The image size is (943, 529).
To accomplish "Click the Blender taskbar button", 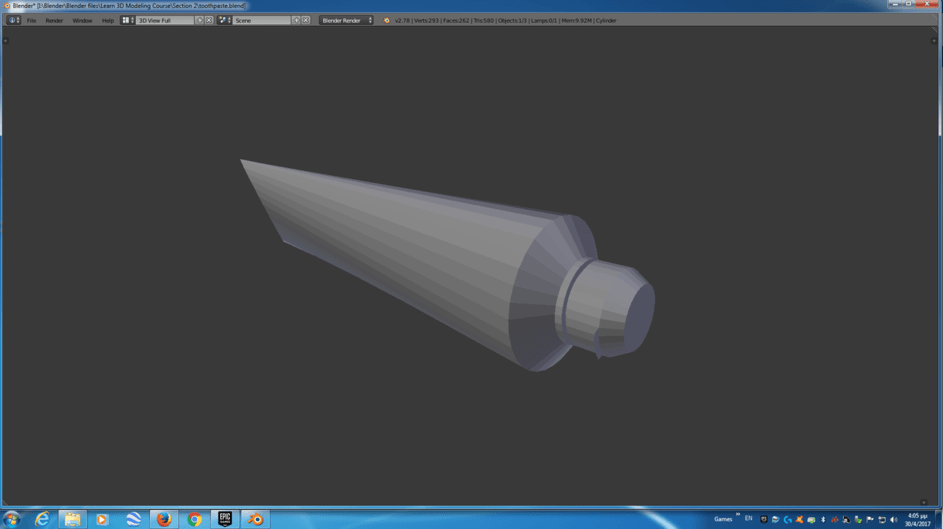I will coord(256,519).
